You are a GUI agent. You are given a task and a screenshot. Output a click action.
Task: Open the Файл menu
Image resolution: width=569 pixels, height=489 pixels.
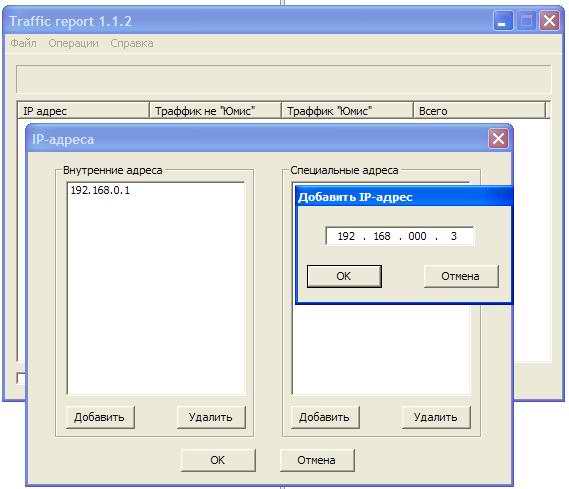[23, 43]
